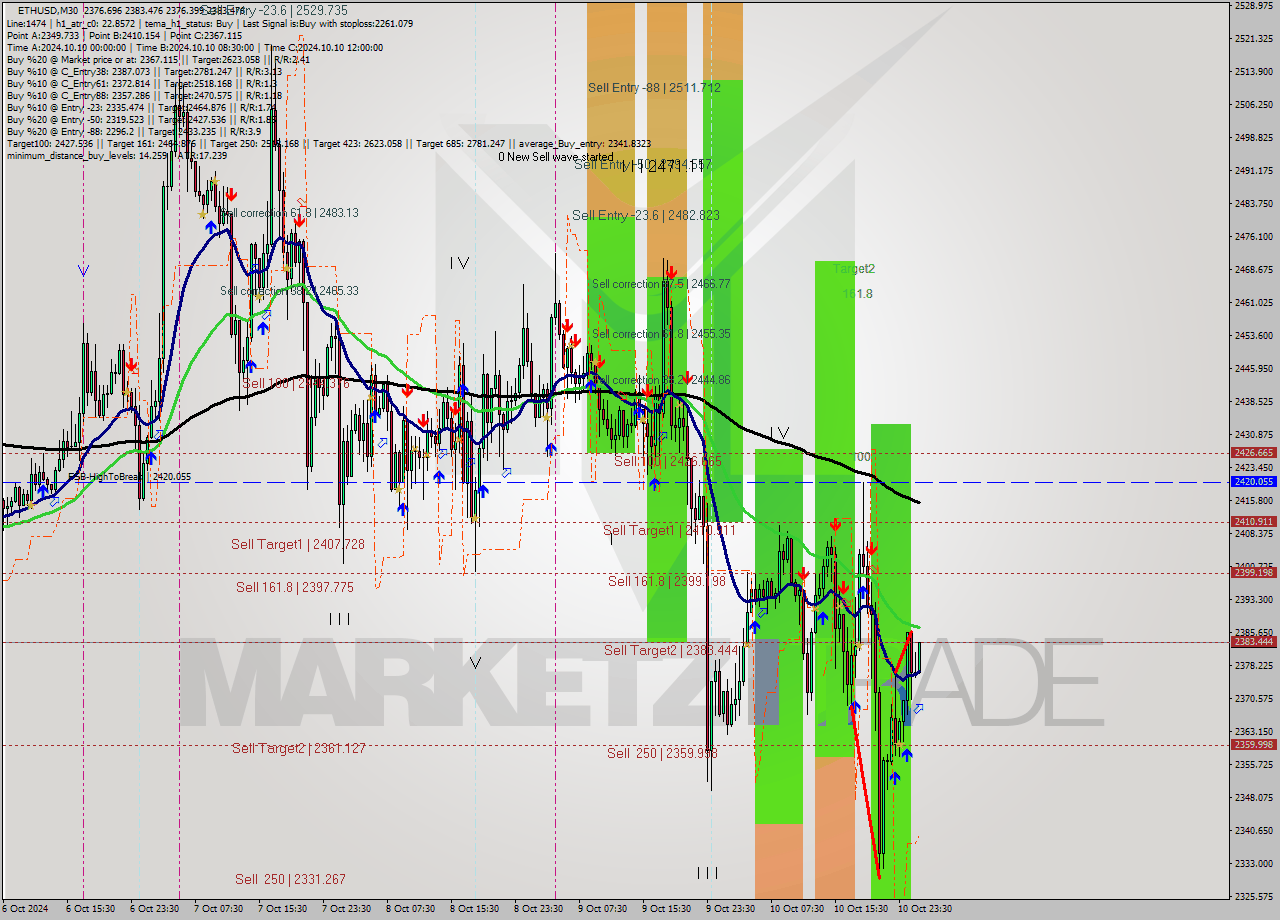Click the '9 Oct 23:30' time axis label
This screenshot has width=1280, height=920.
pos(730,909)
